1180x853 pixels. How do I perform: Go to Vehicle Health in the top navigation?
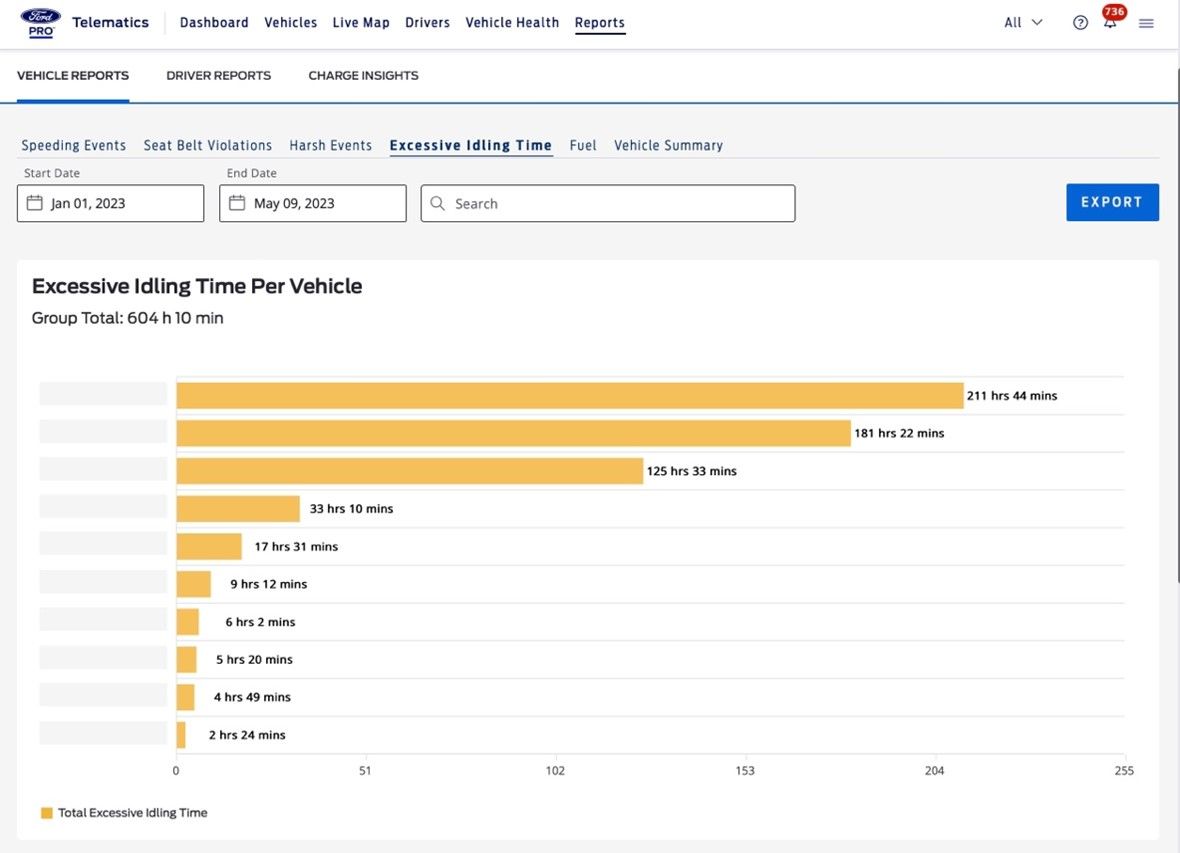coord(512,22)
